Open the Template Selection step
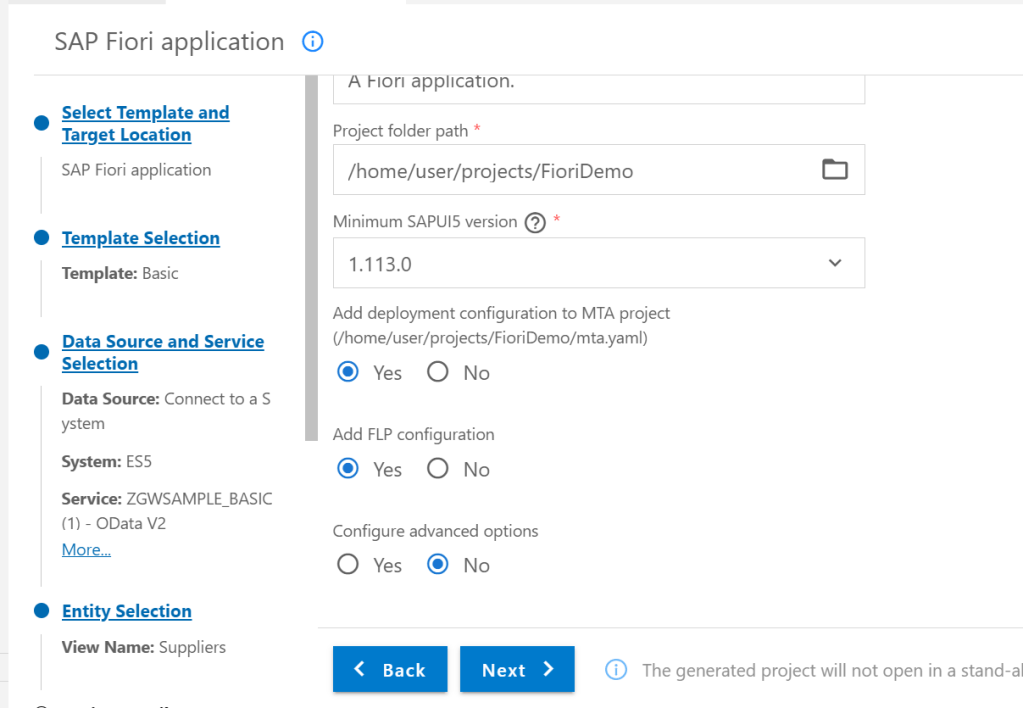This screenshot has width=1023, height=708. pos(140,238)
